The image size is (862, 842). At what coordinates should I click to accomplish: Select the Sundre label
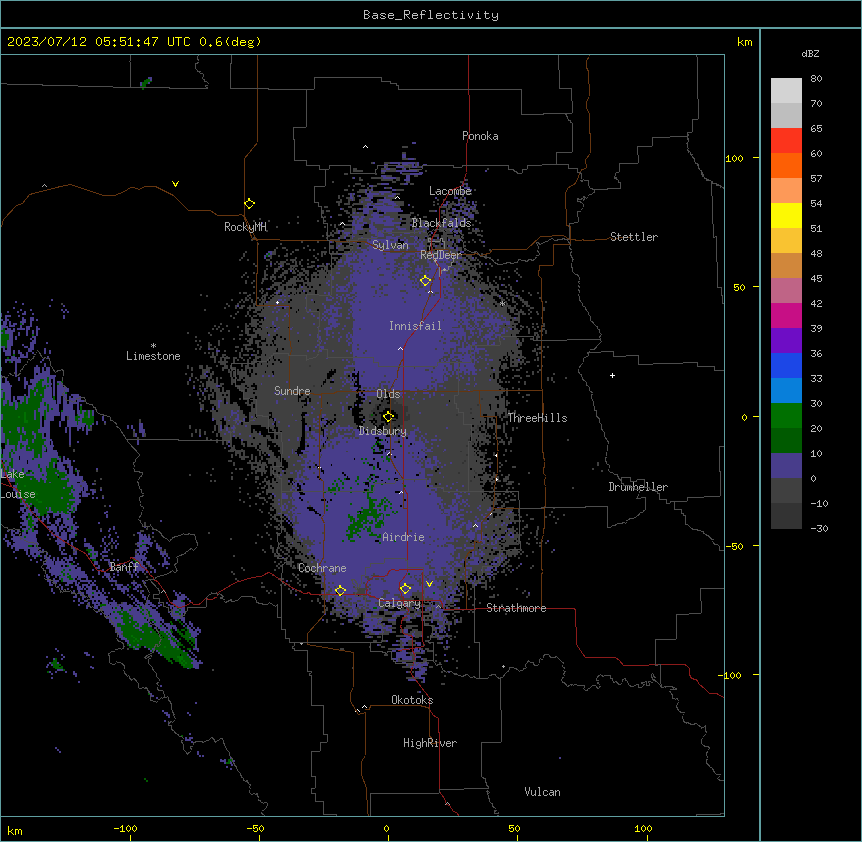click(x=292, y=391)
